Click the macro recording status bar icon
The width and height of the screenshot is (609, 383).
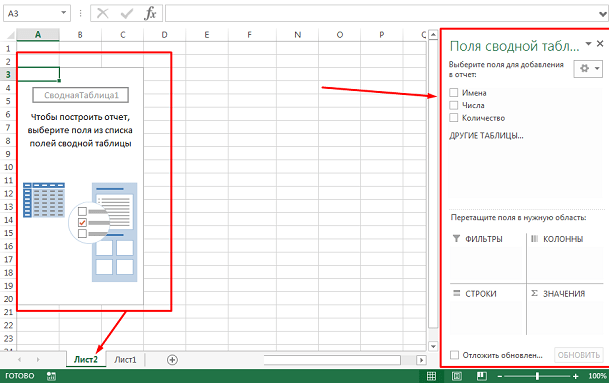pyautogui.click(x=51, y=376)
